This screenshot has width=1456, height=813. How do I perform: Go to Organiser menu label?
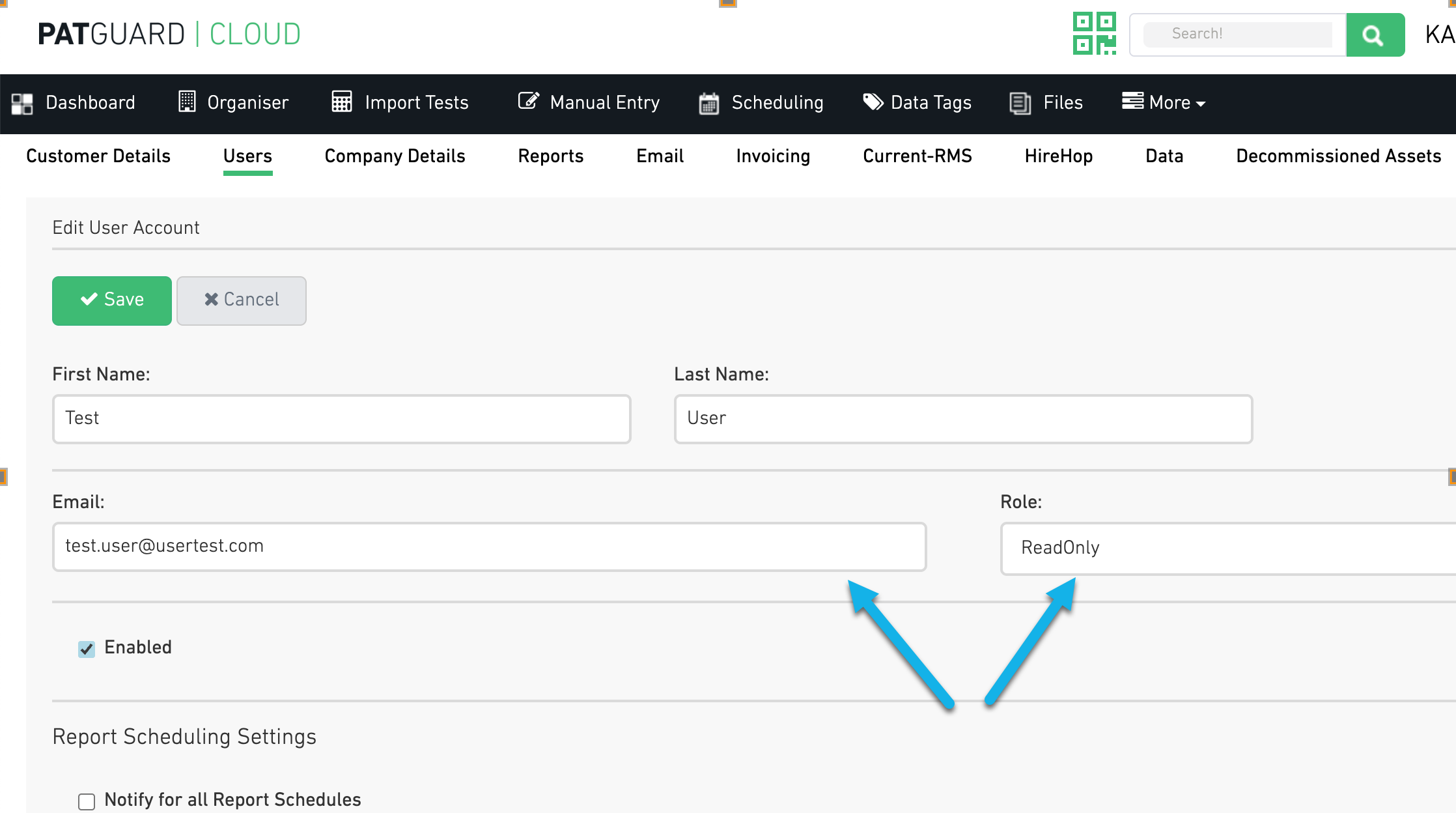[248, 103]
